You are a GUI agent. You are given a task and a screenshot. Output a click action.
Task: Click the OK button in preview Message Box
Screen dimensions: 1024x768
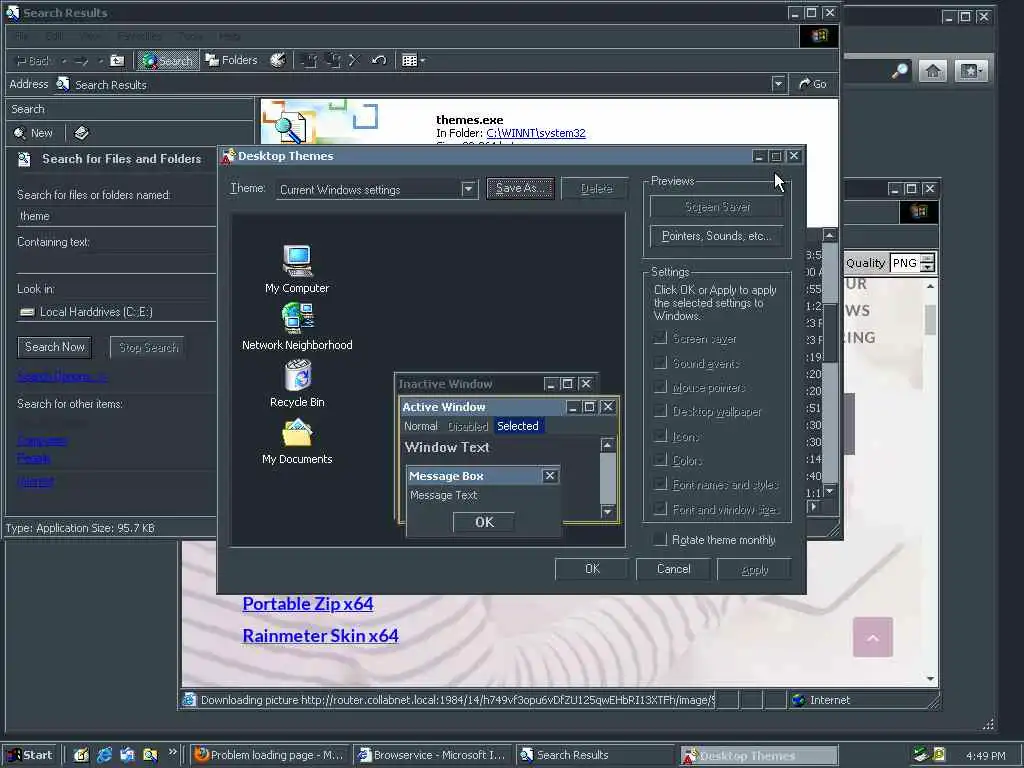coord(484,522)
